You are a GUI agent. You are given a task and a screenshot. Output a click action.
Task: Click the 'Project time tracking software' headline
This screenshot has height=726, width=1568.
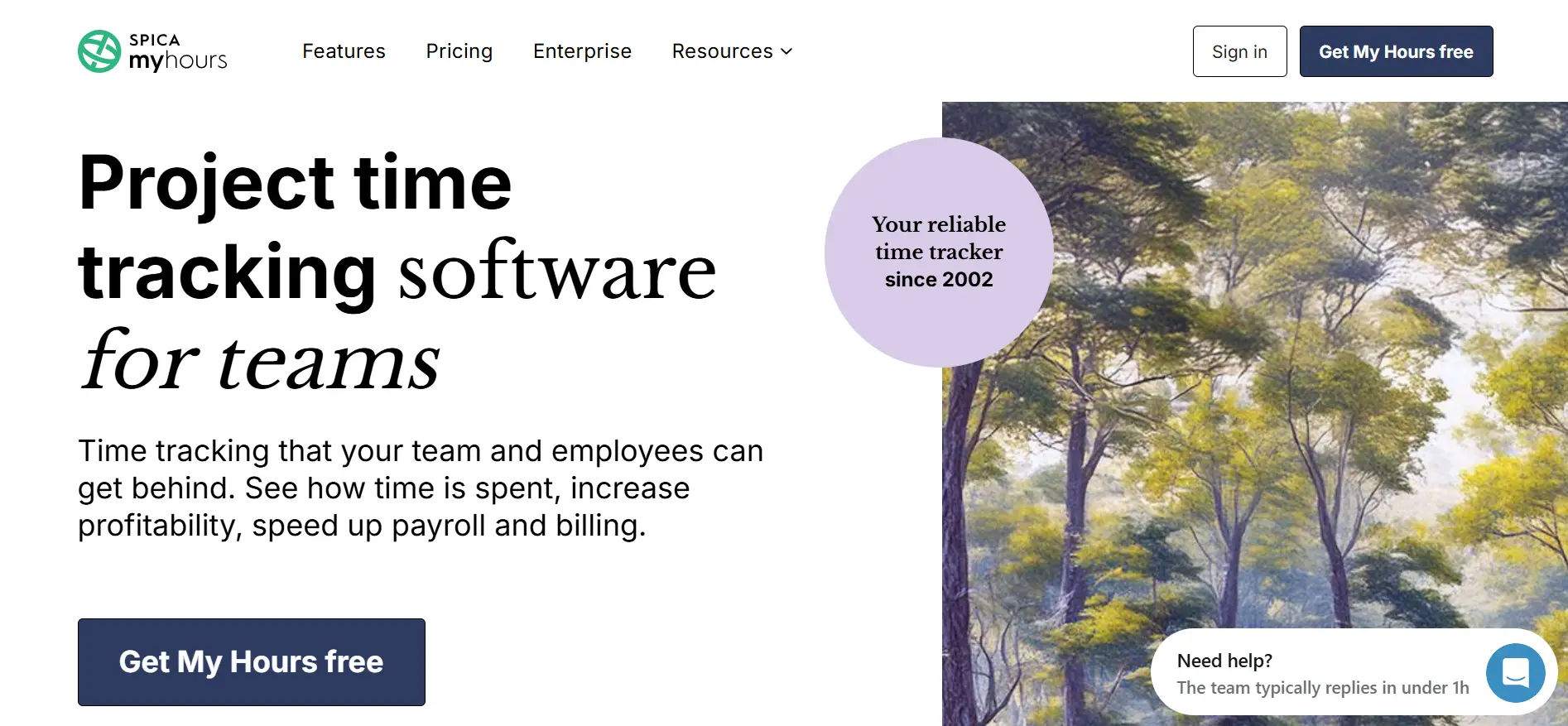tap(397, 271)
